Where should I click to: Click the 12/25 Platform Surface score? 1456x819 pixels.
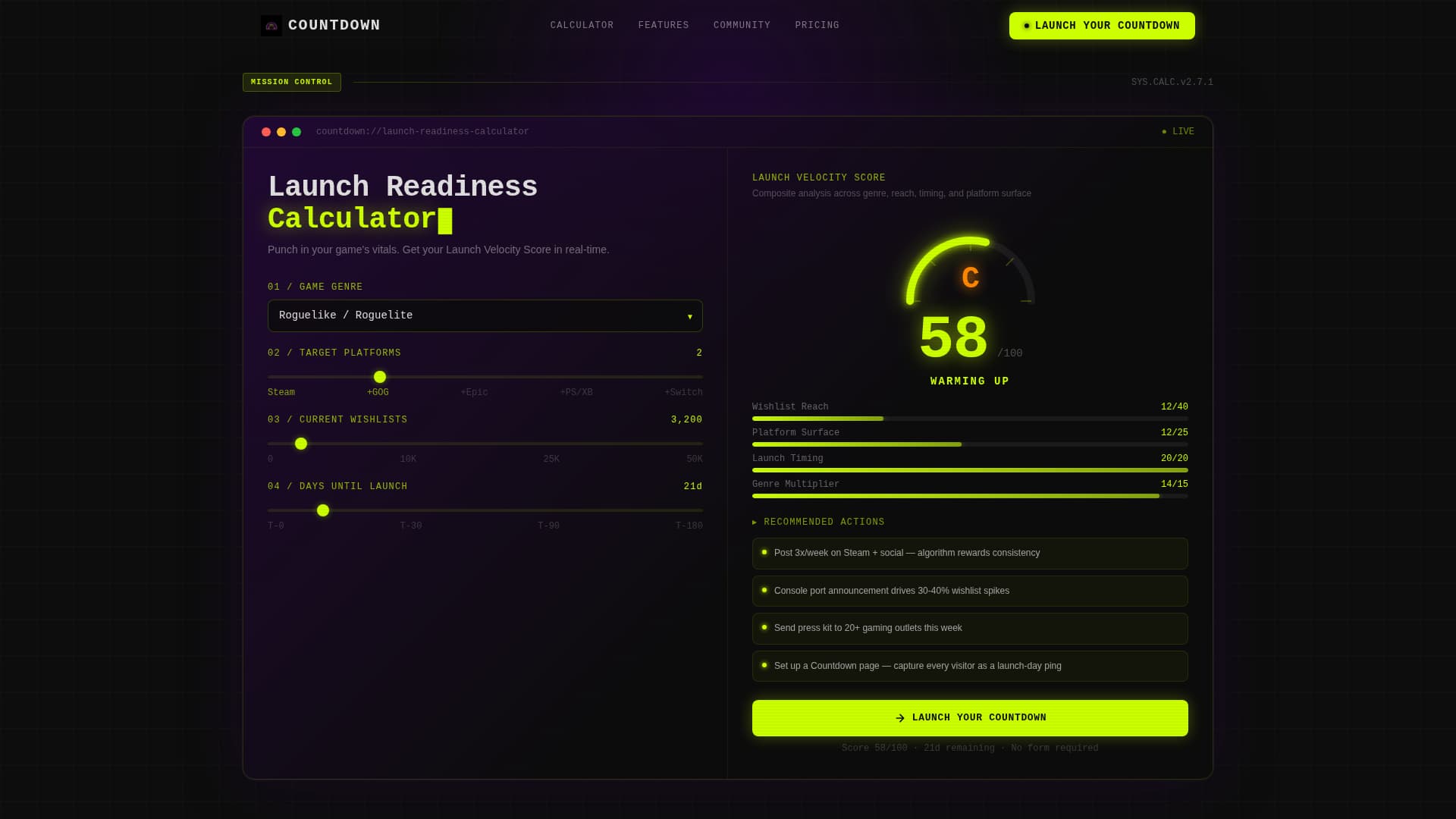click(1175, 433)
